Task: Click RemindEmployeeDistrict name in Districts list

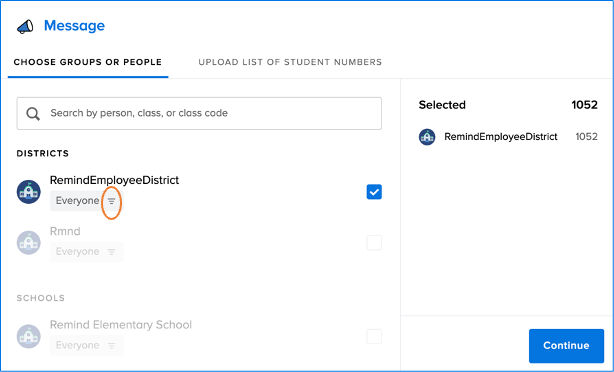Action: coord(114,180)
